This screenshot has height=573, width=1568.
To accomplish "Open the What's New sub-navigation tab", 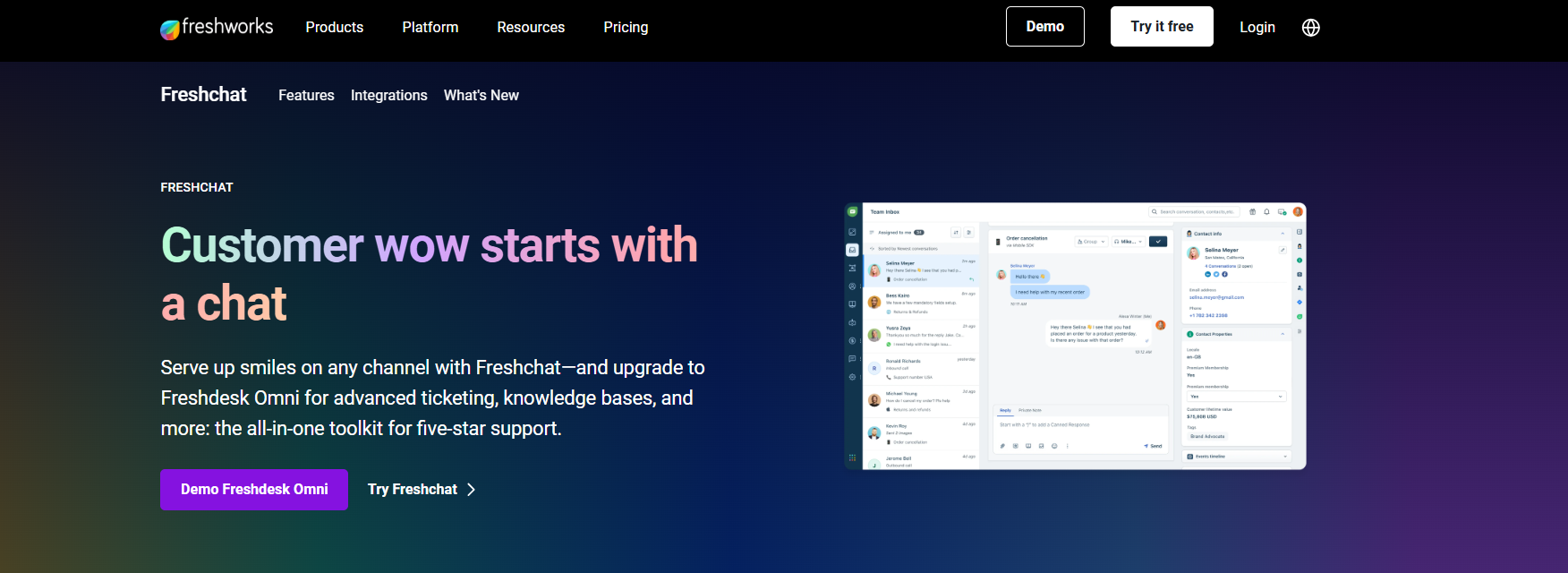I will coord(481,95).
